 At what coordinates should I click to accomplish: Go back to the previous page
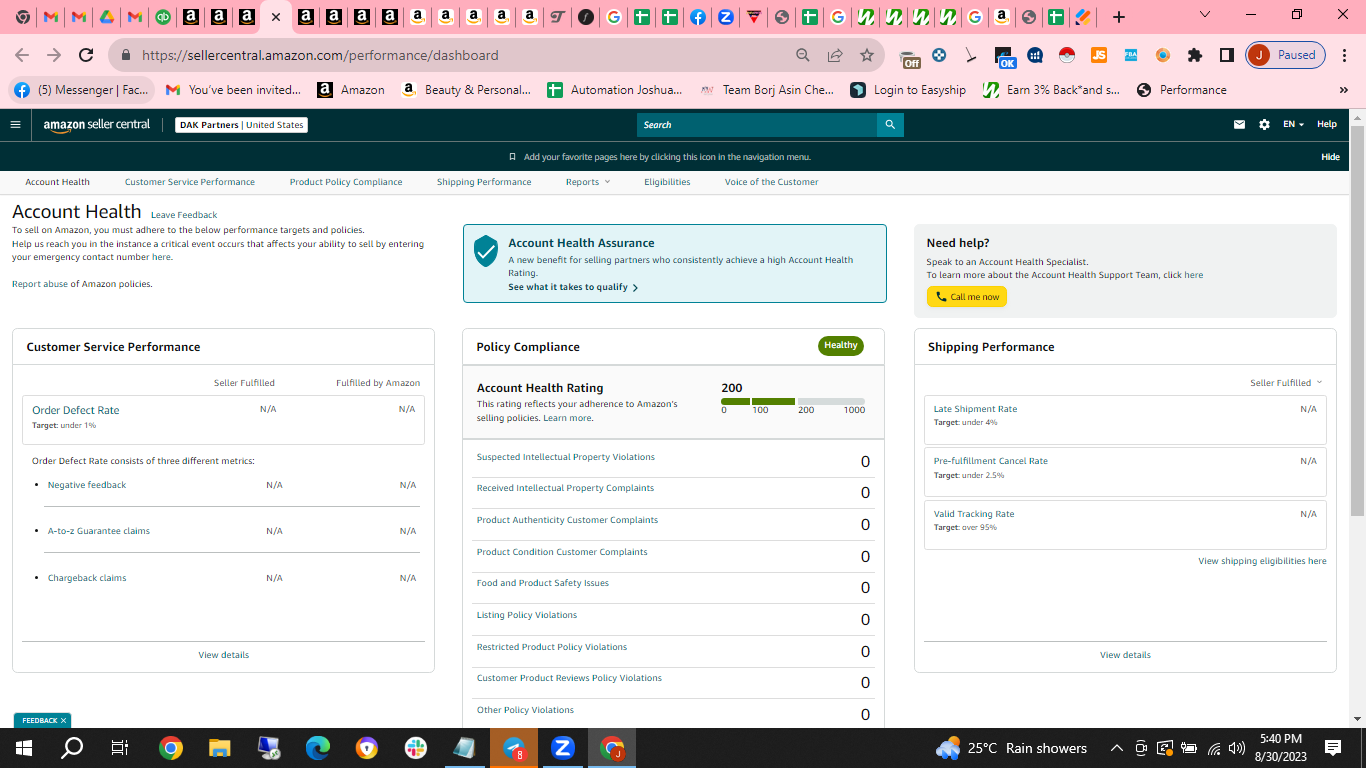[x=22, y=55]
